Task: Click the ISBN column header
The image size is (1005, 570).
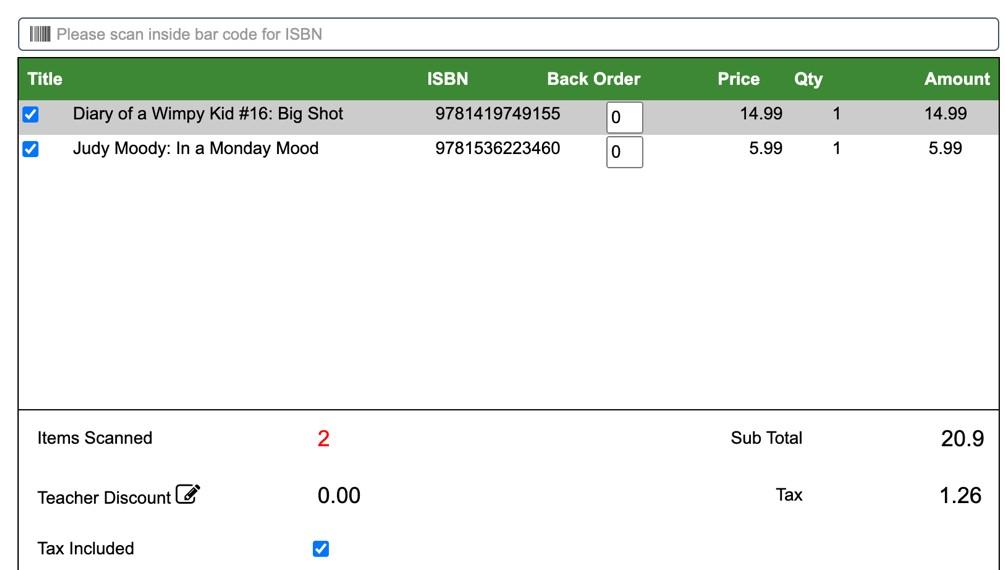Action: (x=447, y=79)
